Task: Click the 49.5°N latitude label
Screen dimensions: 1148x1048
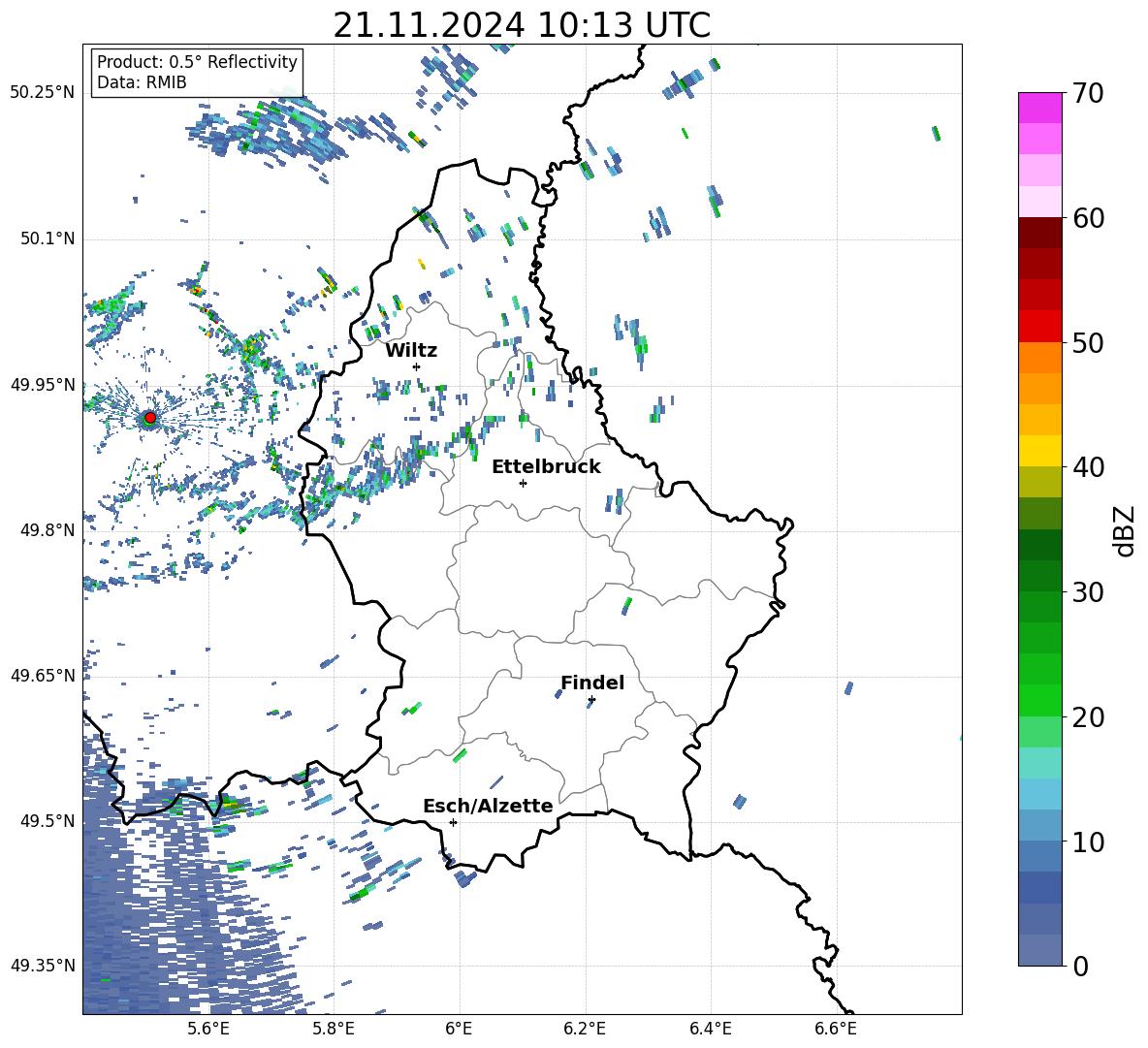Action: [47, 821]
